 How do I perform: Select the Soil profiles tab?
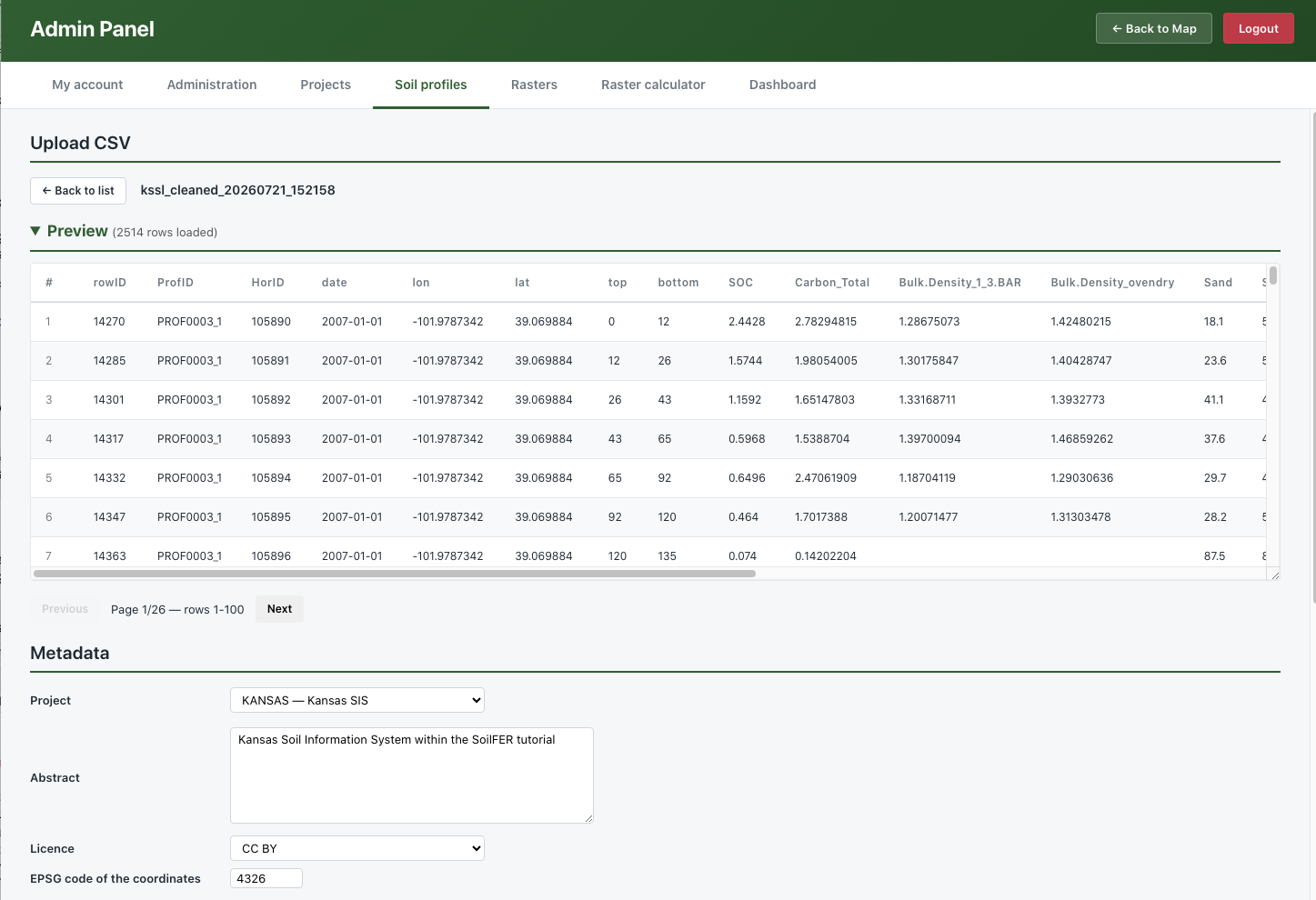[431, 85]
